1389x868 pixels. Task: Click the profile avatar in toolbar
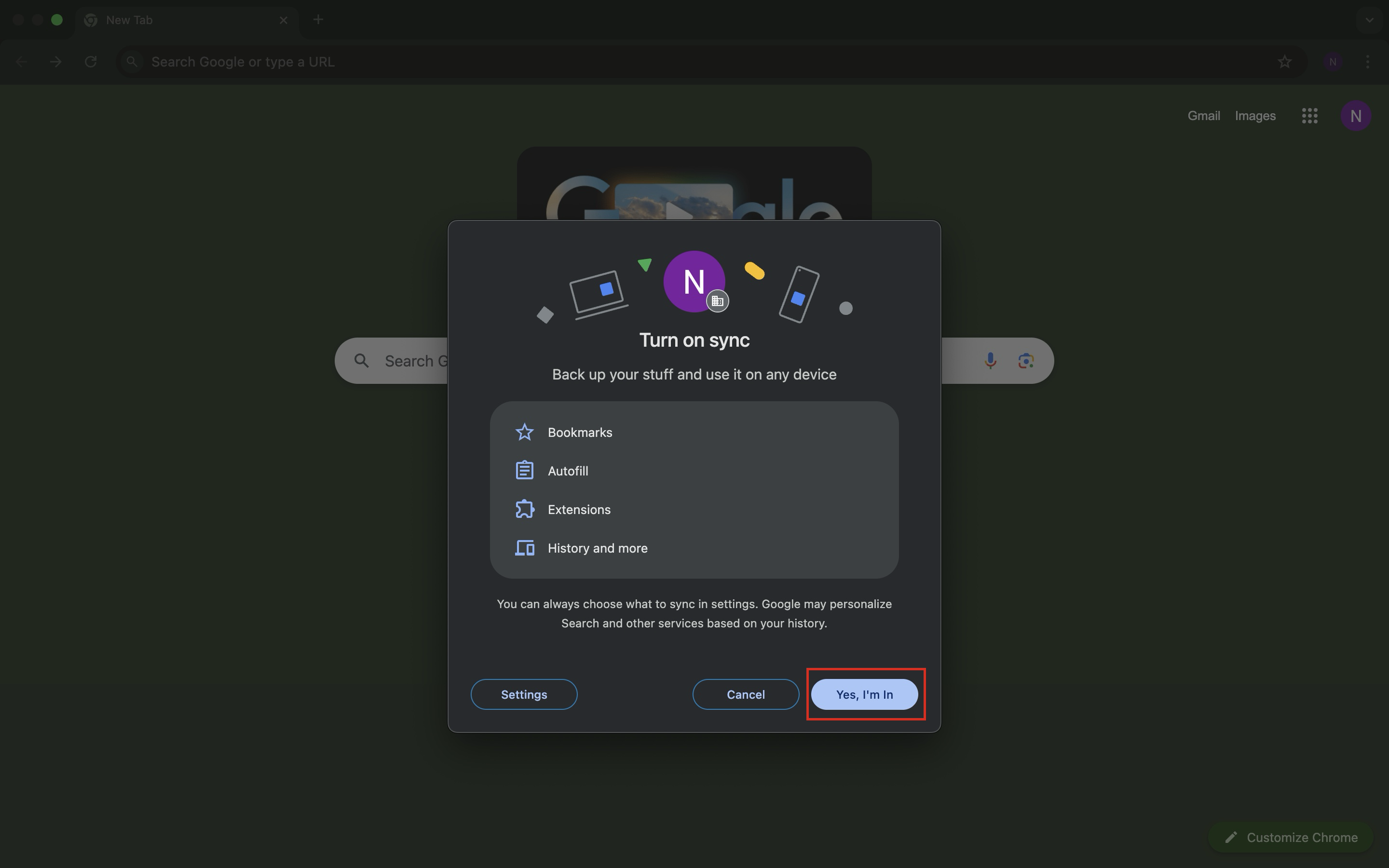(1332, 61)
